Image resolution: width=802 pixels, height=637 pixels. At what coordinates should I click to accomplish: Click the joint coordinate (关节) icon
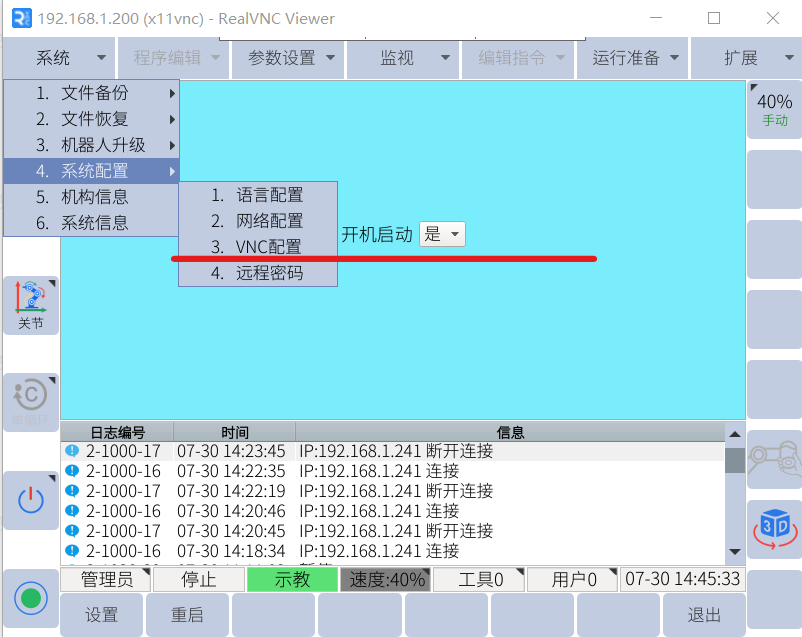pos(31,305)
